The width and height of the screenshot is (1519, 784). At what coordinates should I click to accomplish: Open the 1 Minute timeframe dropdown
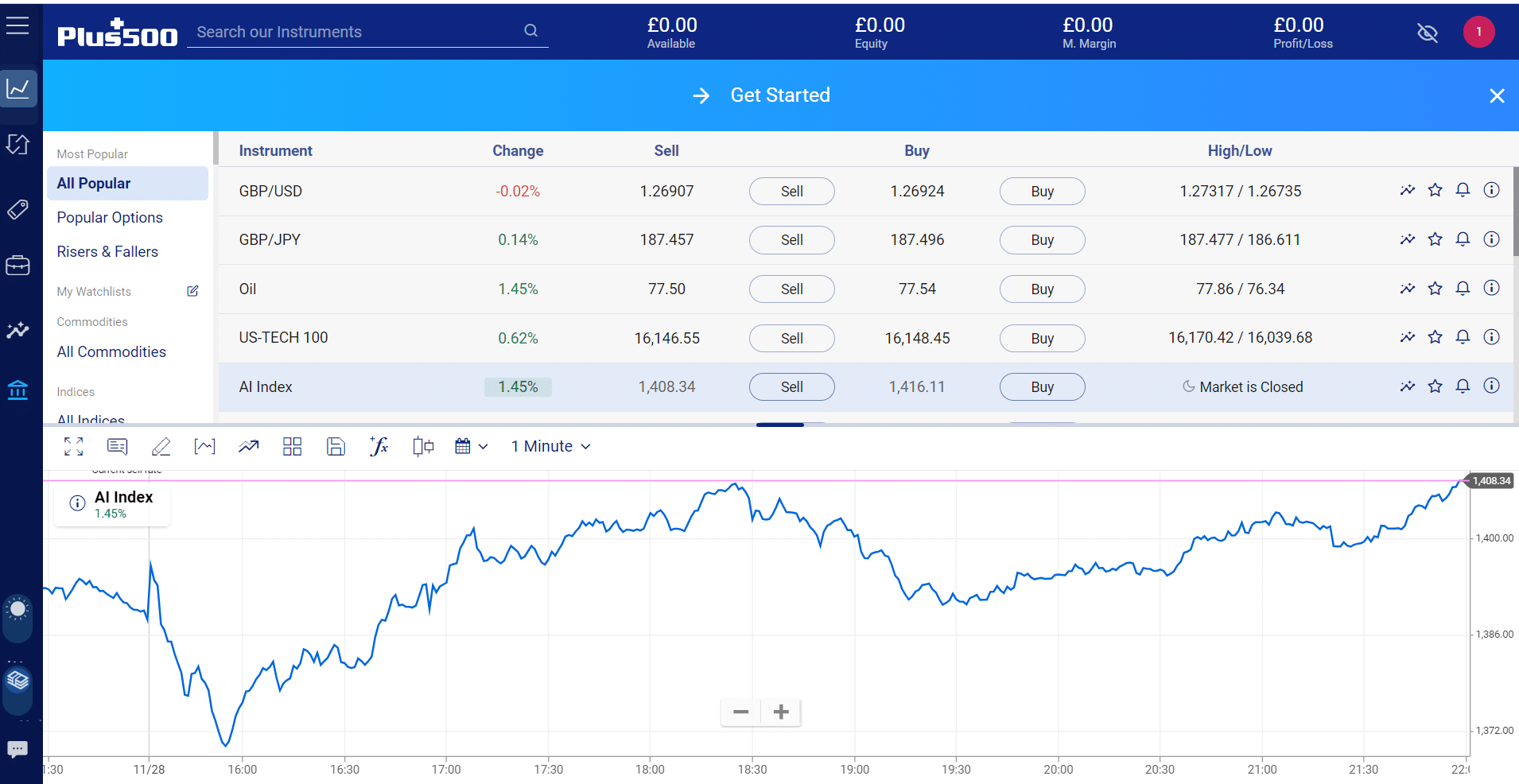tap(550, 446)
